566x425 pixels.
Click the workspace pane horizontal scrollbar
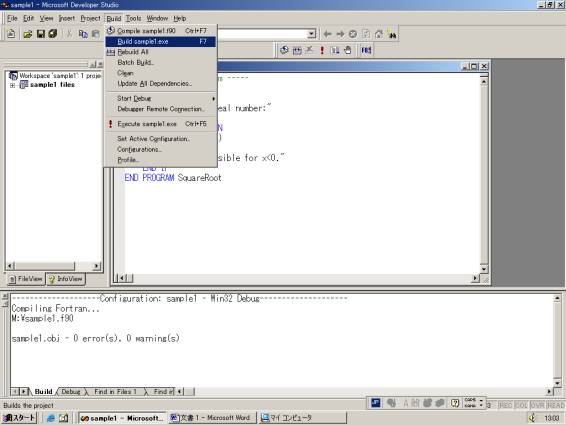click(53, 266)
